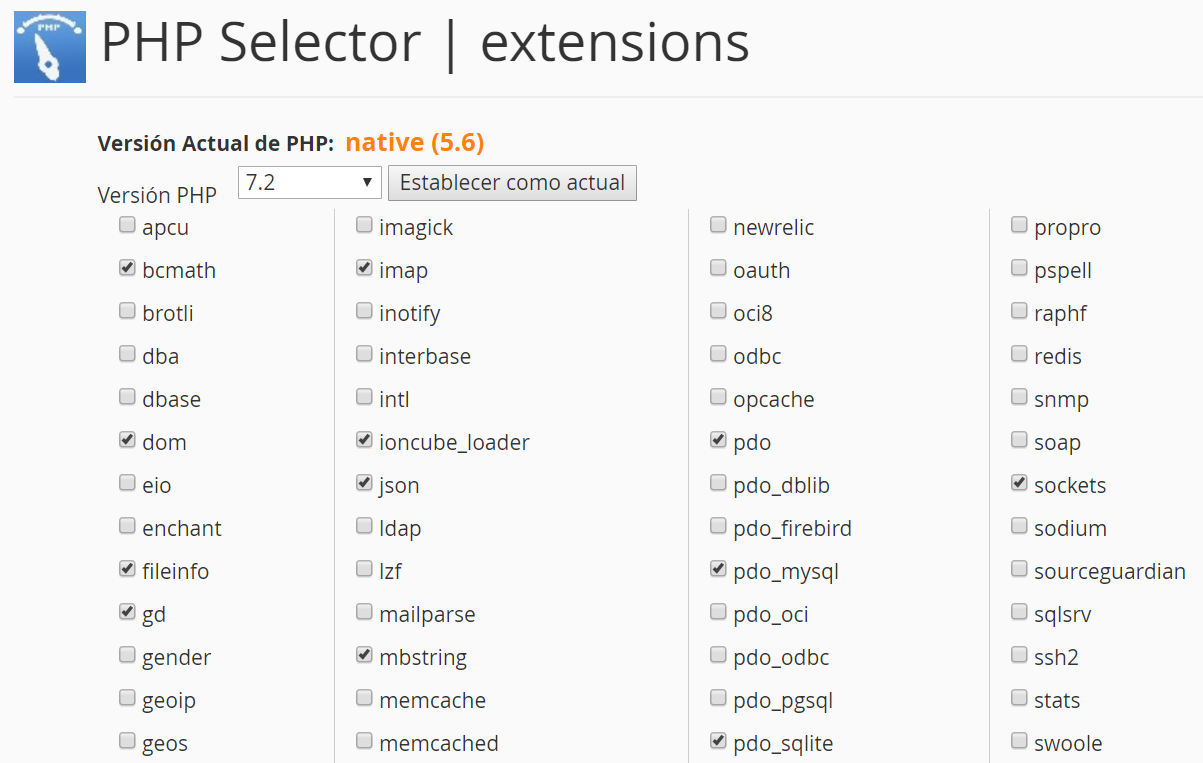
Task: Enable the soap extension
Action: 1019,440
